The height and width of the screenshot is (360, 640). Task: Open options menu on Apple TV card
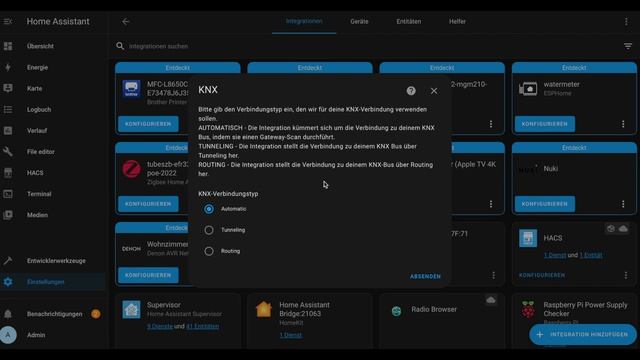pos(491,204)
